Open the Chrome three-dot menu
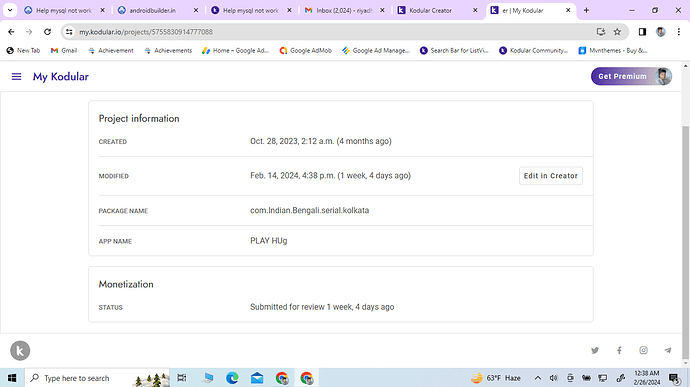 pos(679,32)
